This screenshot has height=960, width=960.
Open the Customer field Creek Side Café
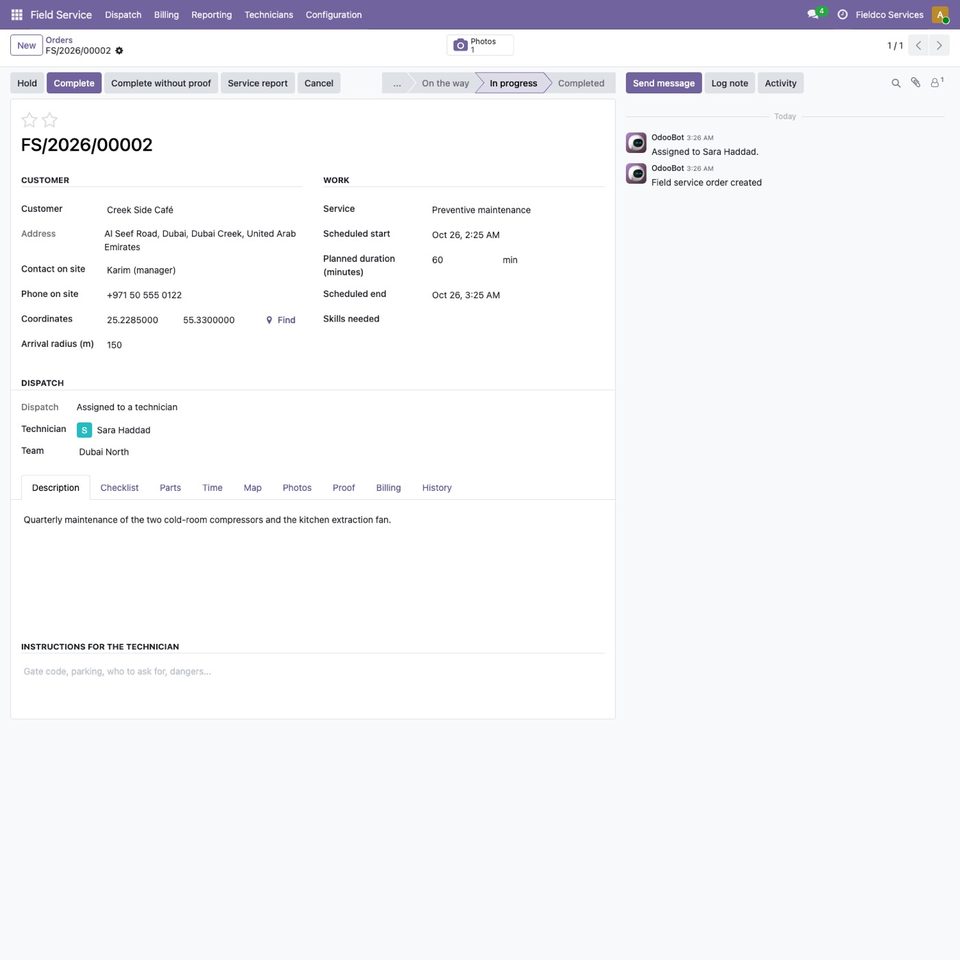pos(202,210)
